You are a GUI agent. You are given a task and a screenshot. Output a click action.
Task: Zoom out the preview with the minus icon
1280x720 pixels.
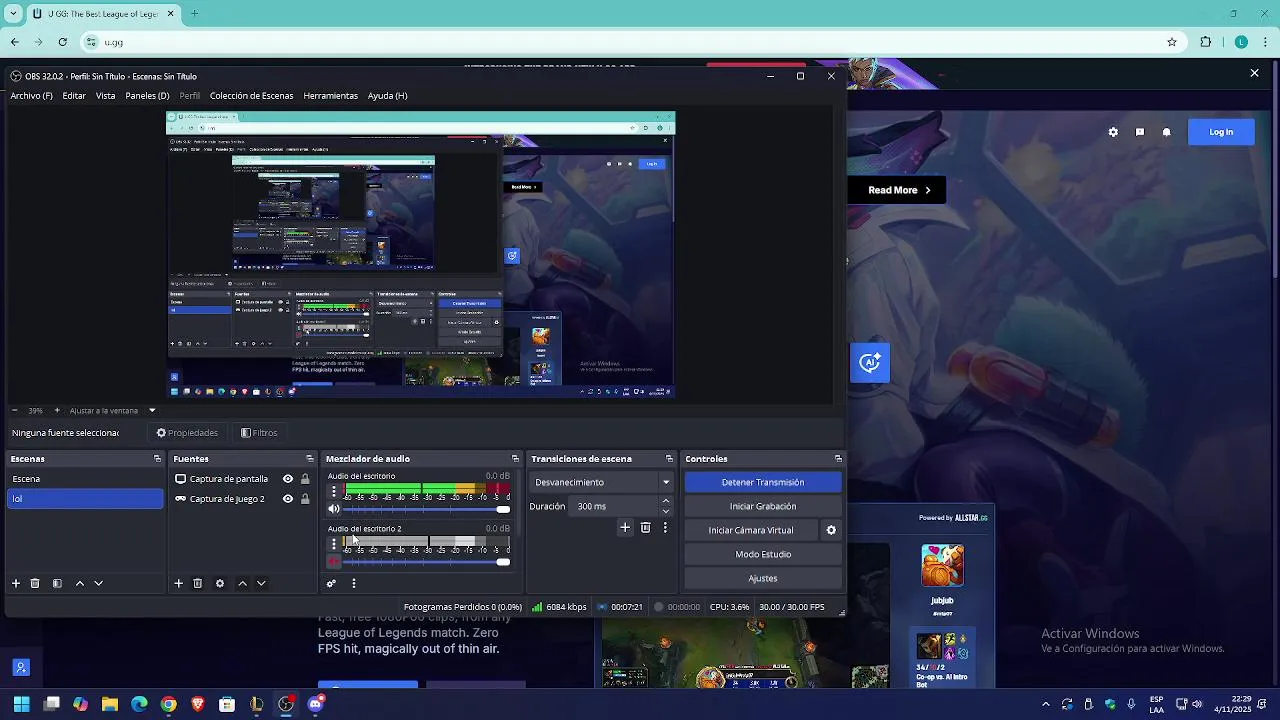click(x=14, y=410)
